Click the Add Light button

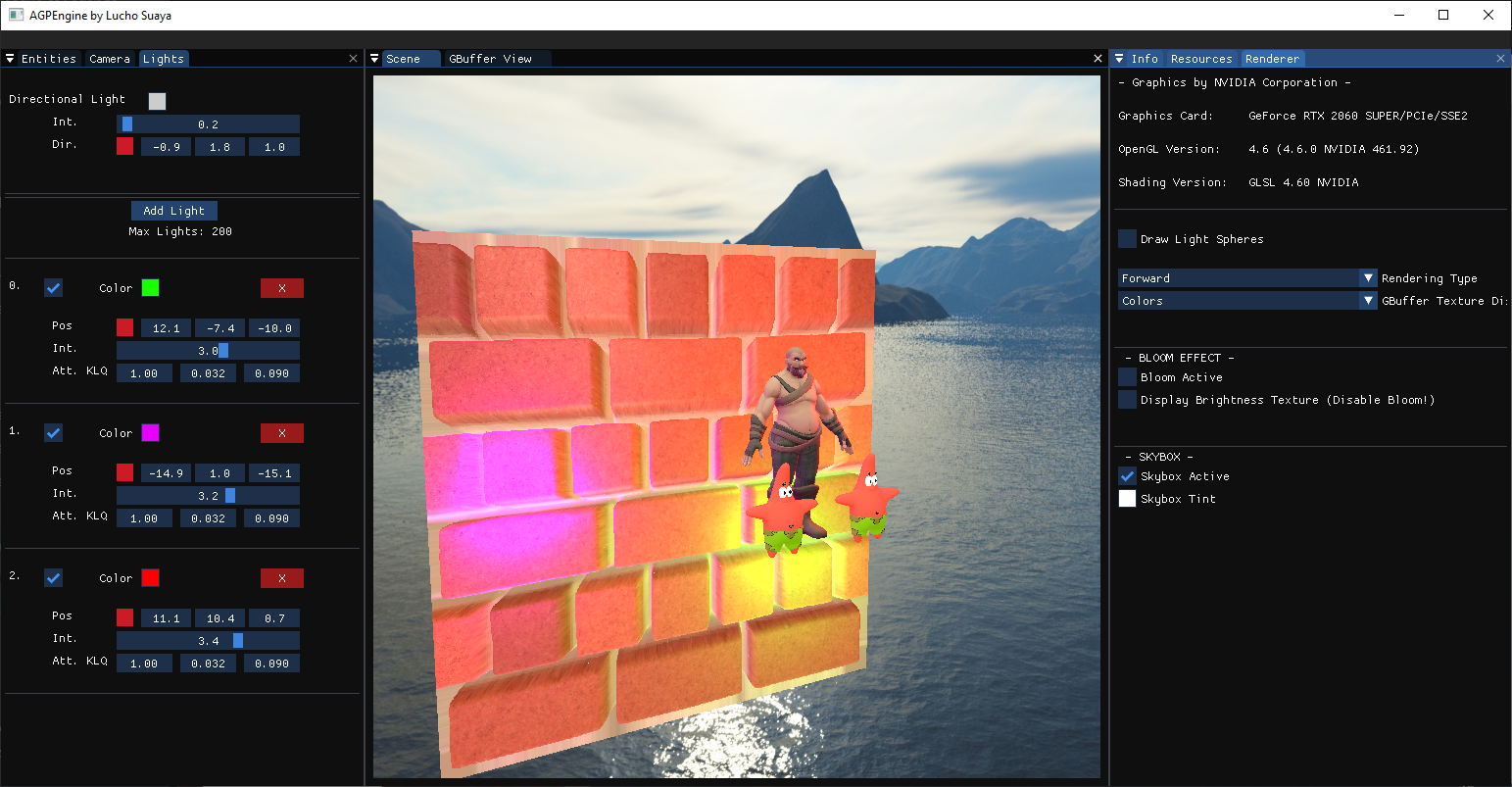174,211
